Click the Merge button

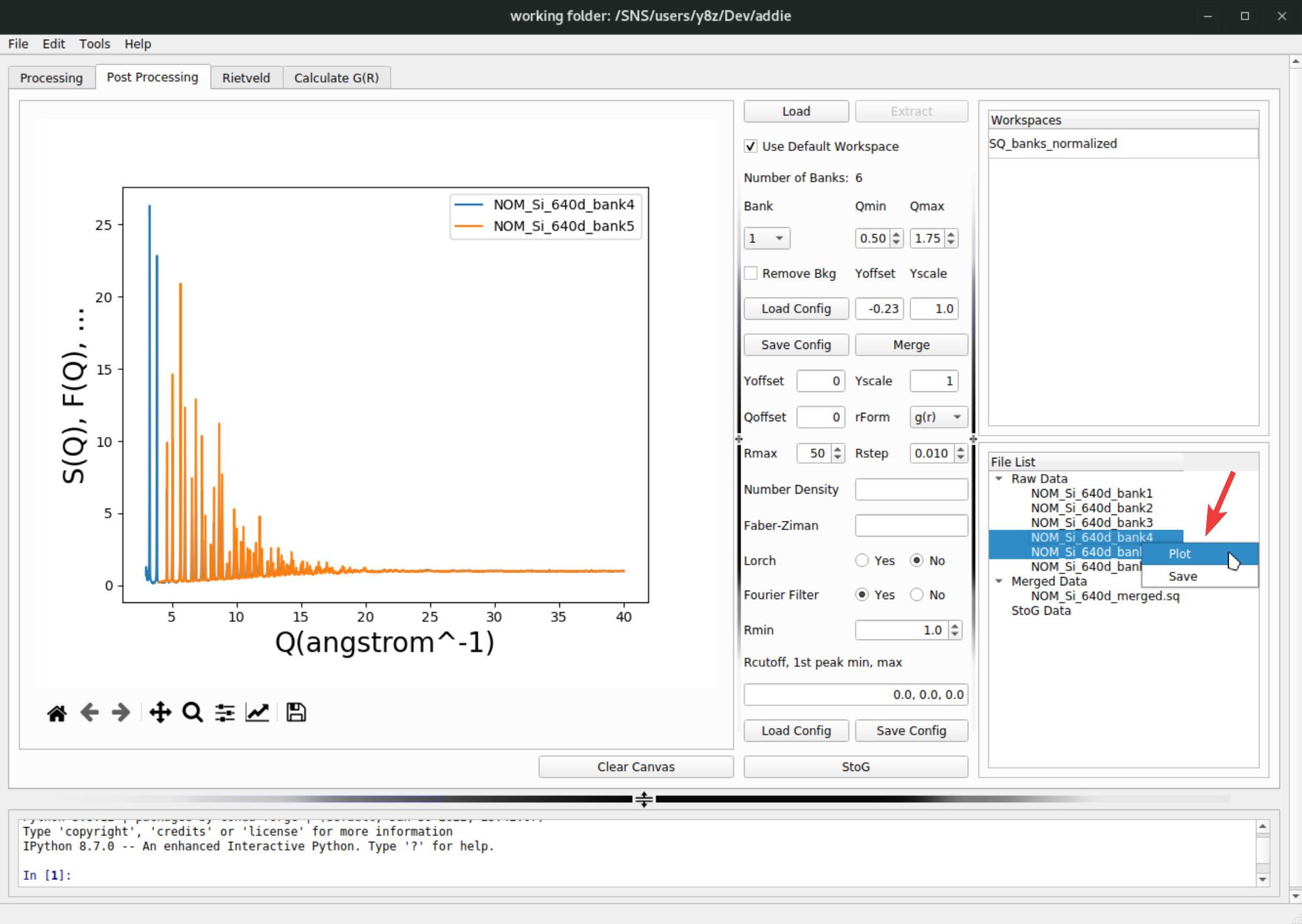coord(911,345)
